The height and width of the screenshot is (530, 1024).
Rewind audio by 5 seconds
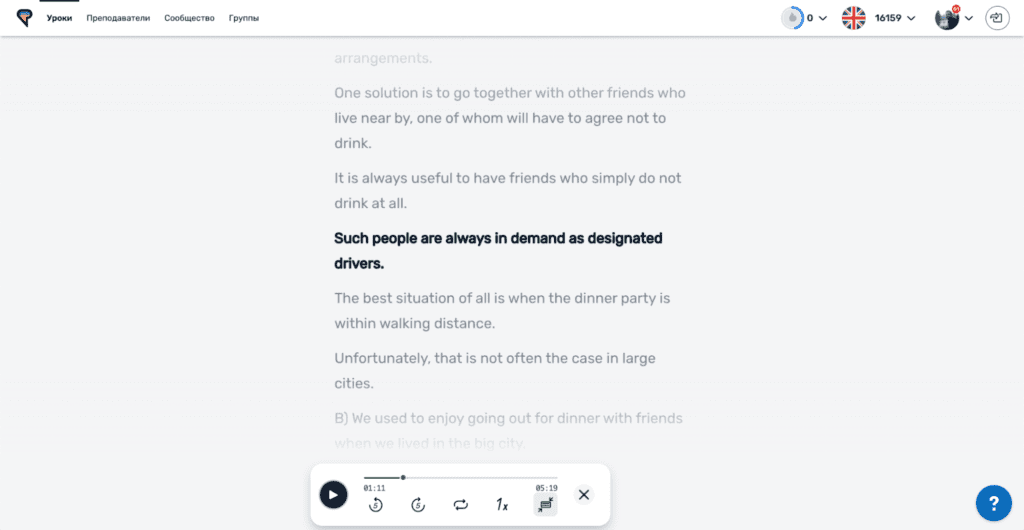pos(375,505)
